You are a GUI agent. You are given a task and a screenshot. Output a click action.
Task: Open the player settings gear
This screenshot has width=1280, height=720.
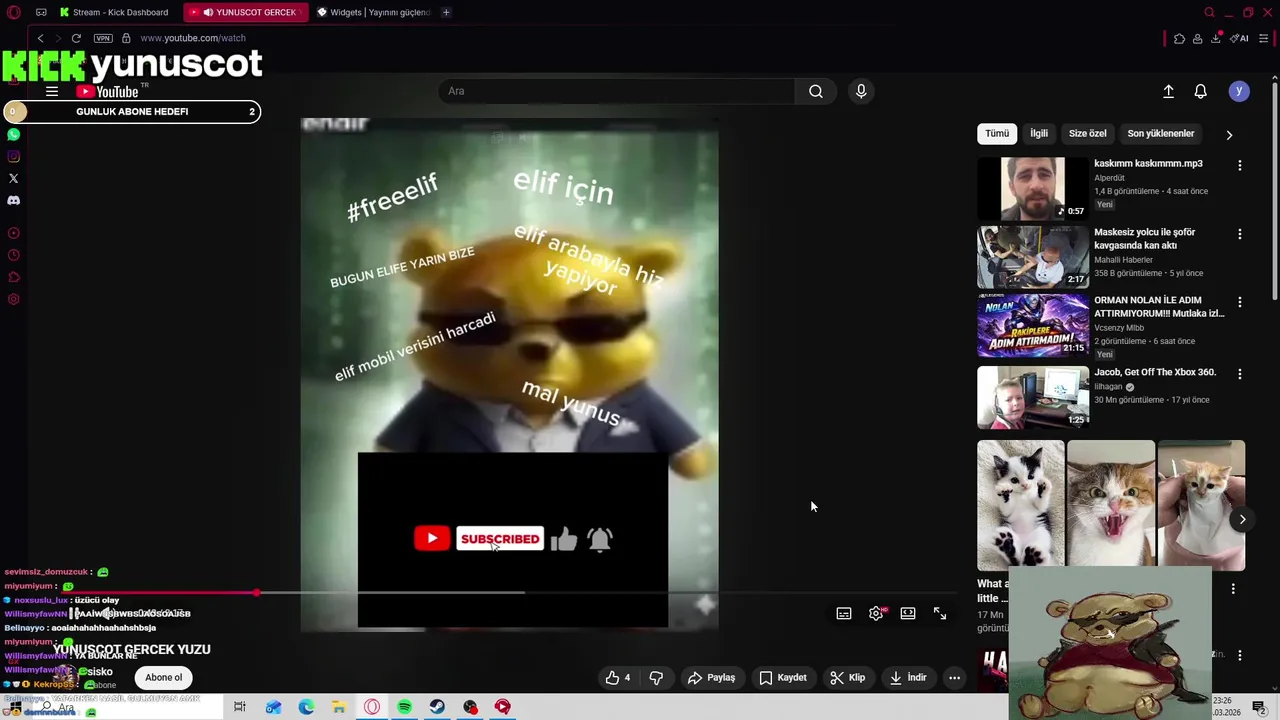coord(876,613)
